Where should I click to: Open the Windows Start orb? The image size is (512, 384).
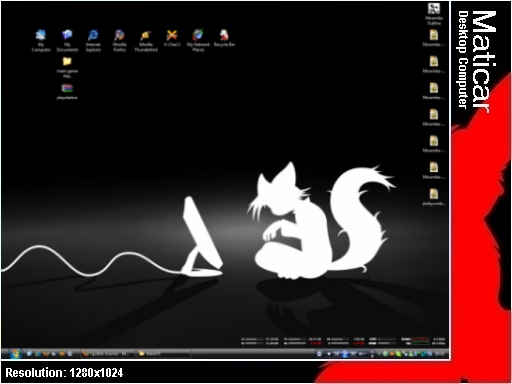[15, 353]
